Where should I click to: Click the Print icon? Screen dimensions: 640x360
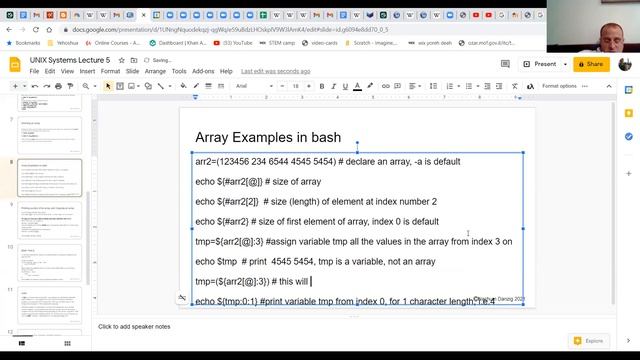tap(58, 86)
